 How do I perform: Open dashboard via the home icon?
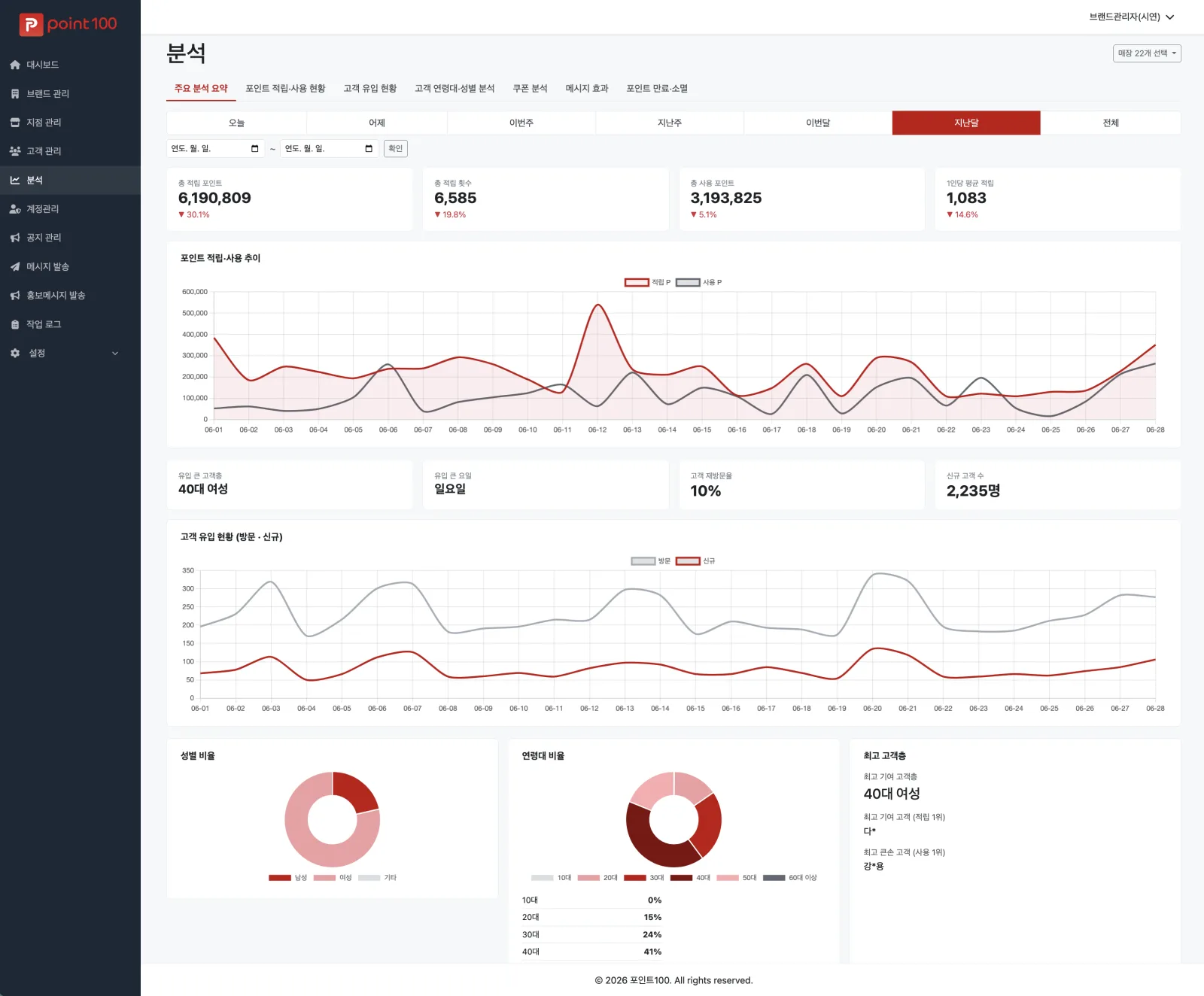click(x=15, y=65)
